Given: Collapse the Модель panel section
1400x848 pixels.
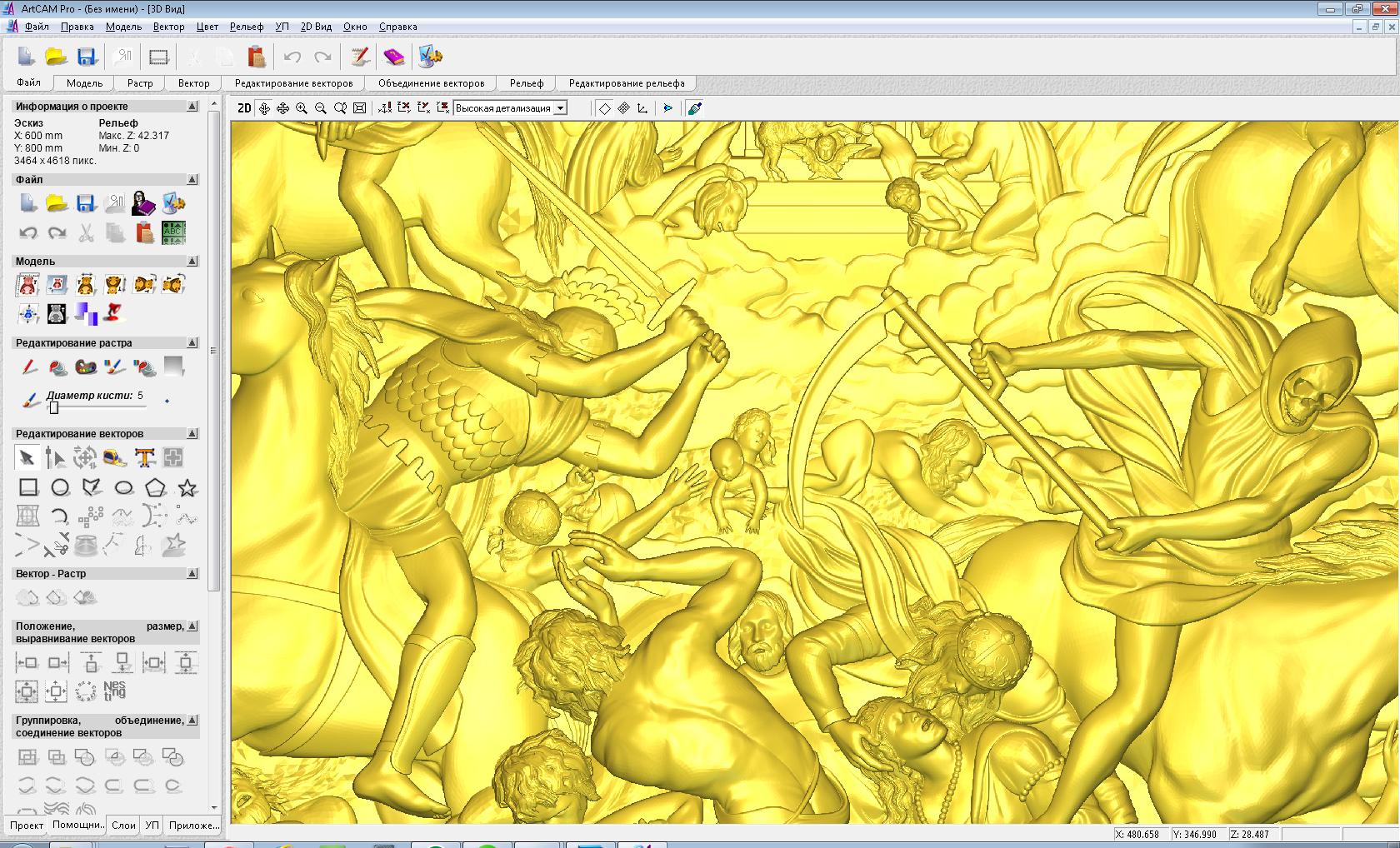Looking at the screenshot, I should coord(192,262).
